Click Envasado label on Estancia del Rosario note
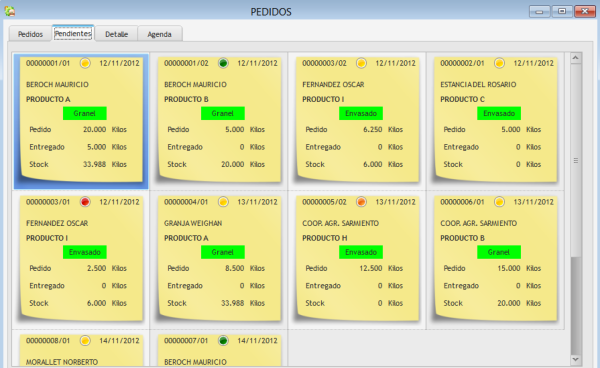 coord(499,113)
